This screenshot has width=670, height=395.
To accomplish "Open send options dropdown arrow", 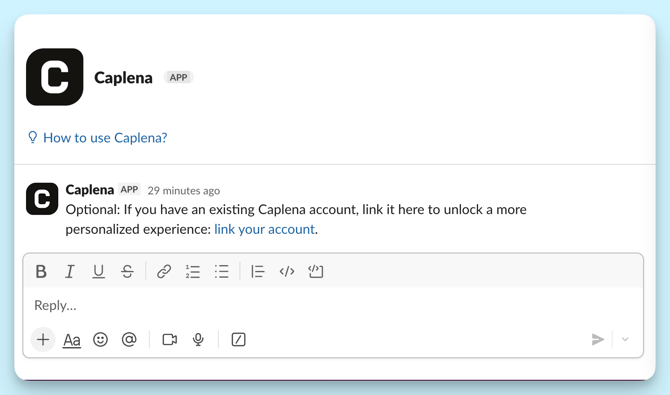I will pyautogui.click(x=625, y=340).
